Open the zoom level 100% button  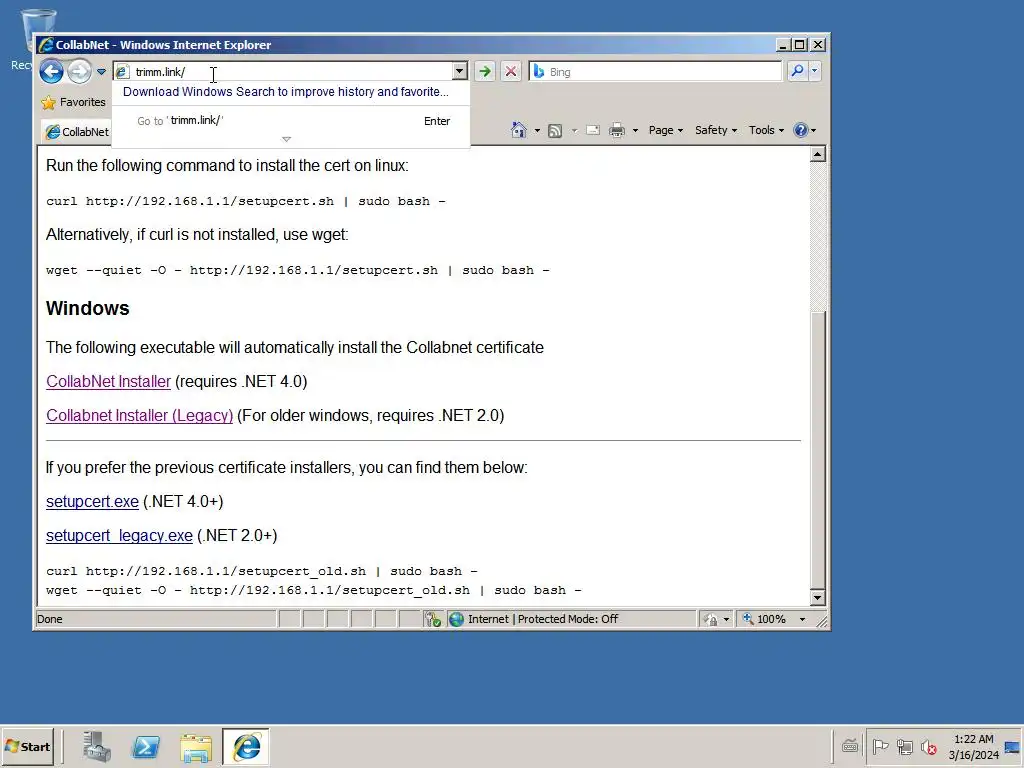pyautogui.click(x=764, y=619)
